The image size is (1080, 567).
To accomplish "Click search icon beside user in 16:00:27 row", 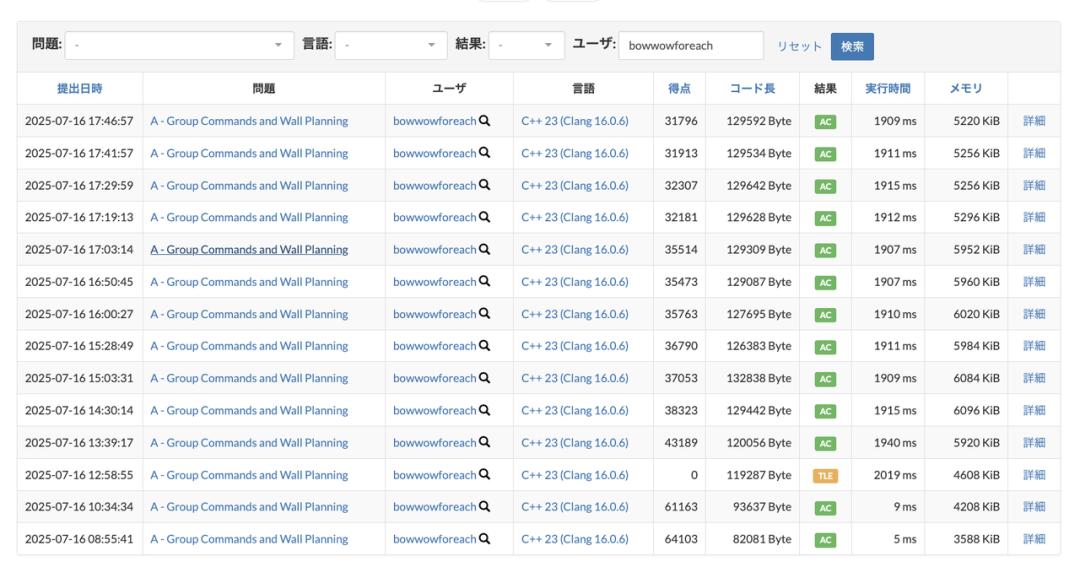I will point(485,313).
